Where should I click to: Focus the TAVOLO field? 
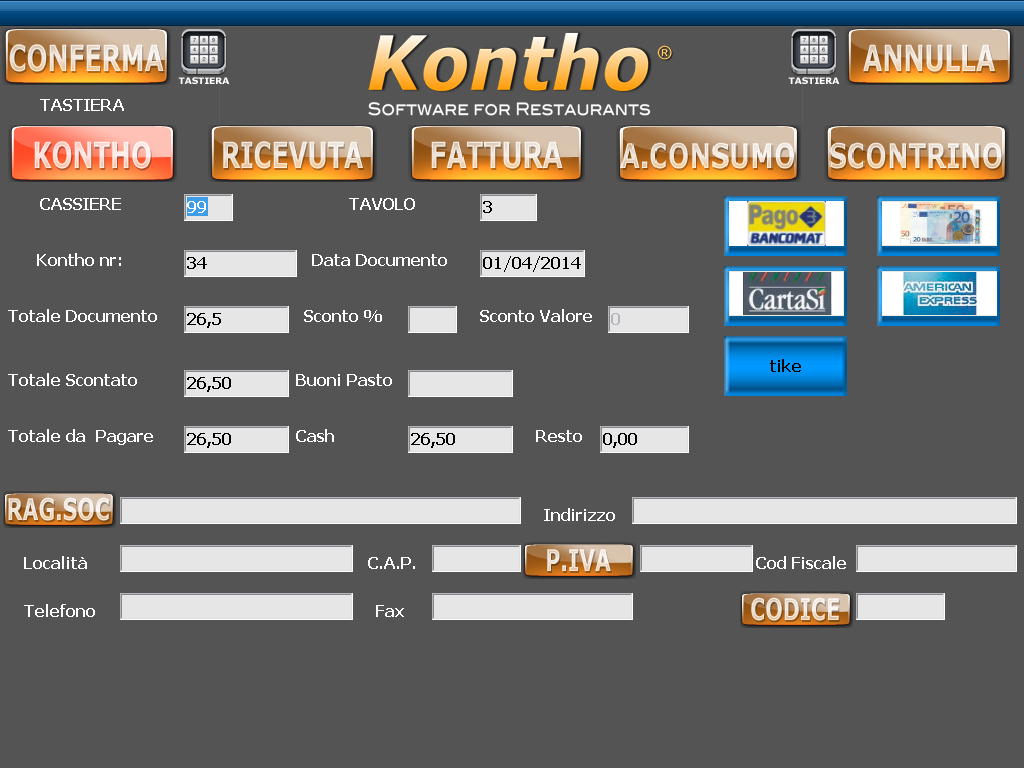point(508,208)
